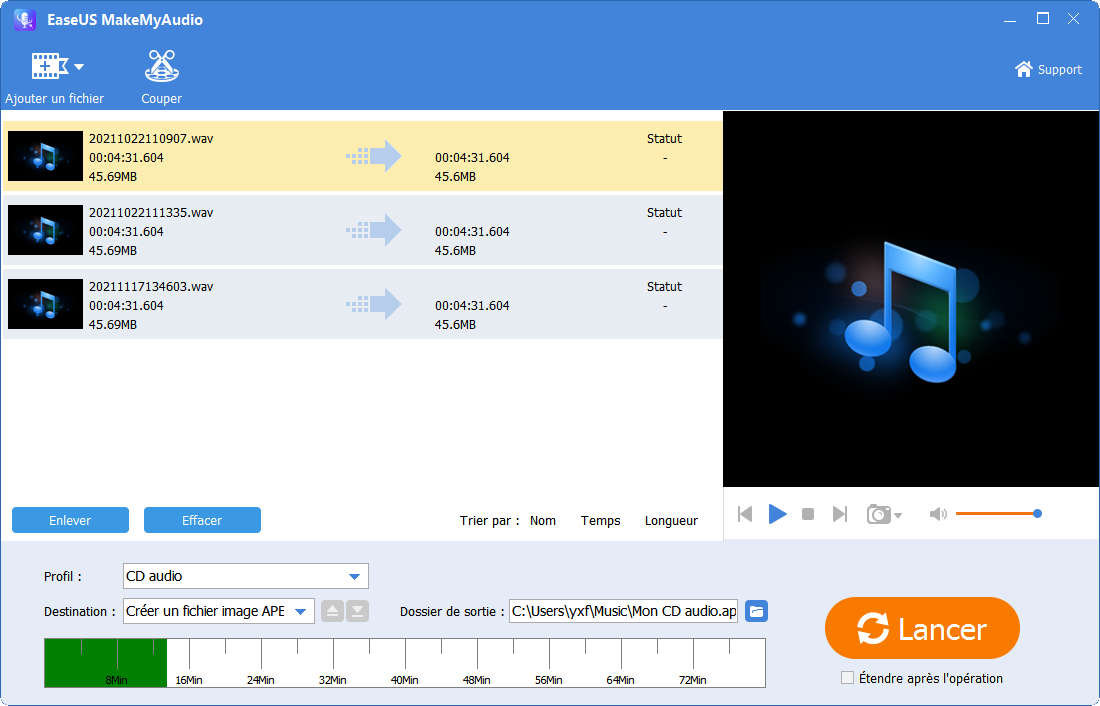Click the 72Min mark on capacity bar
The height and width of the screenshot is (706, 1100).
point(692,680)
